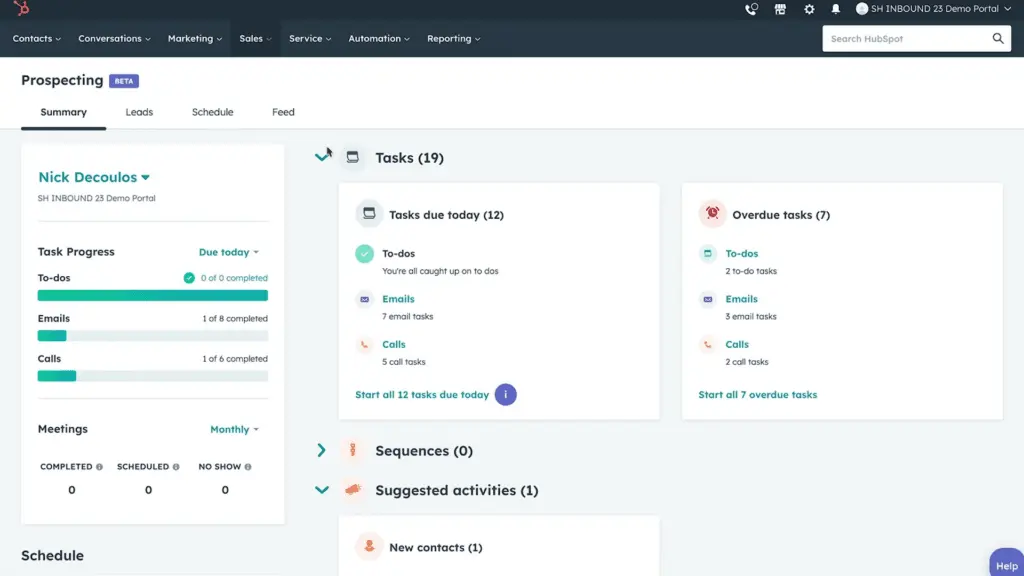Collapse the Tasks (19) section
1024x576 pixels.
(321, 157)
